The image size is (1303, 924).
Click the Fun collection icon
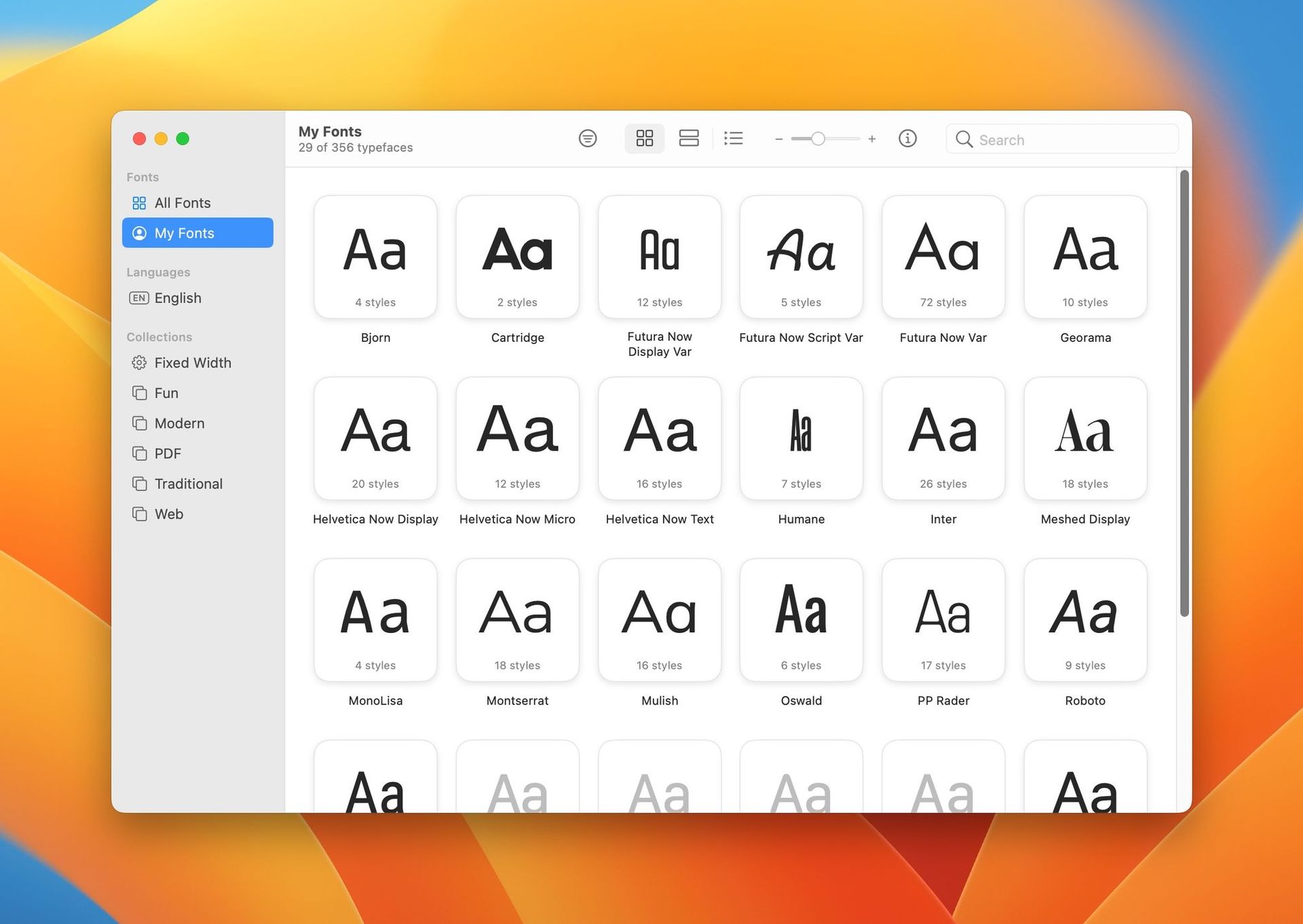[x=139, y=393]
